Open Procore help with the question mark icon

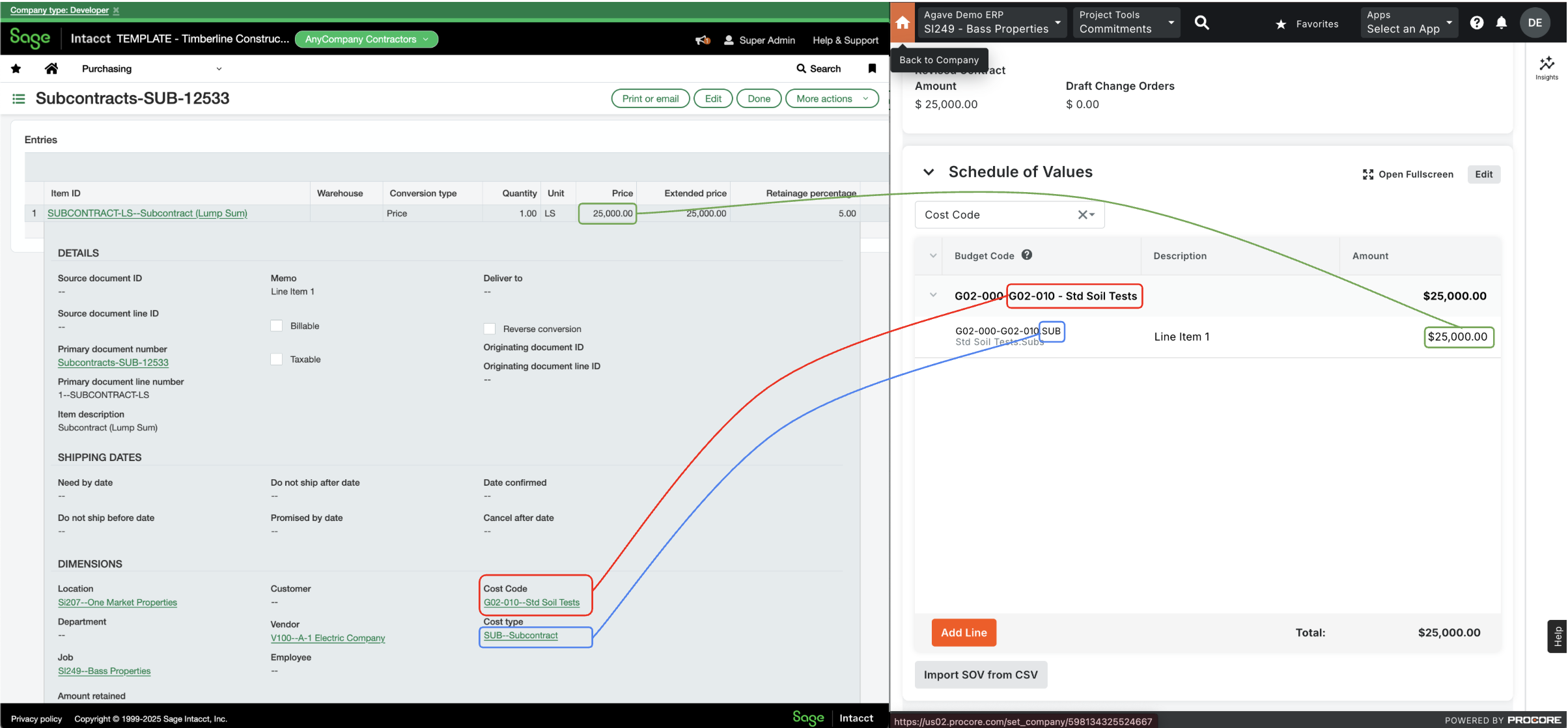(x=1476, y=22)
